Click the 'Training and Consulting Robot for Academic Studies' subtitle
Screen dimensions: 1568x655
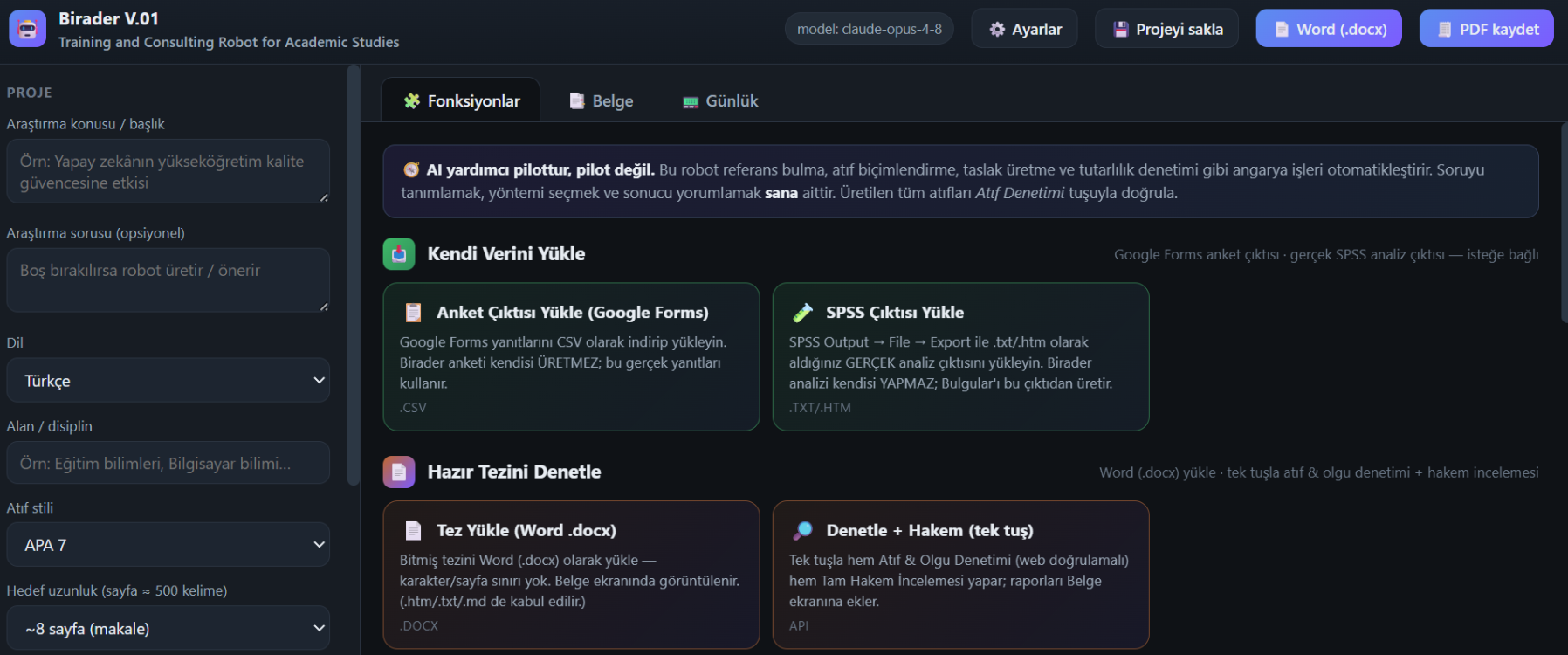[229, 42]
